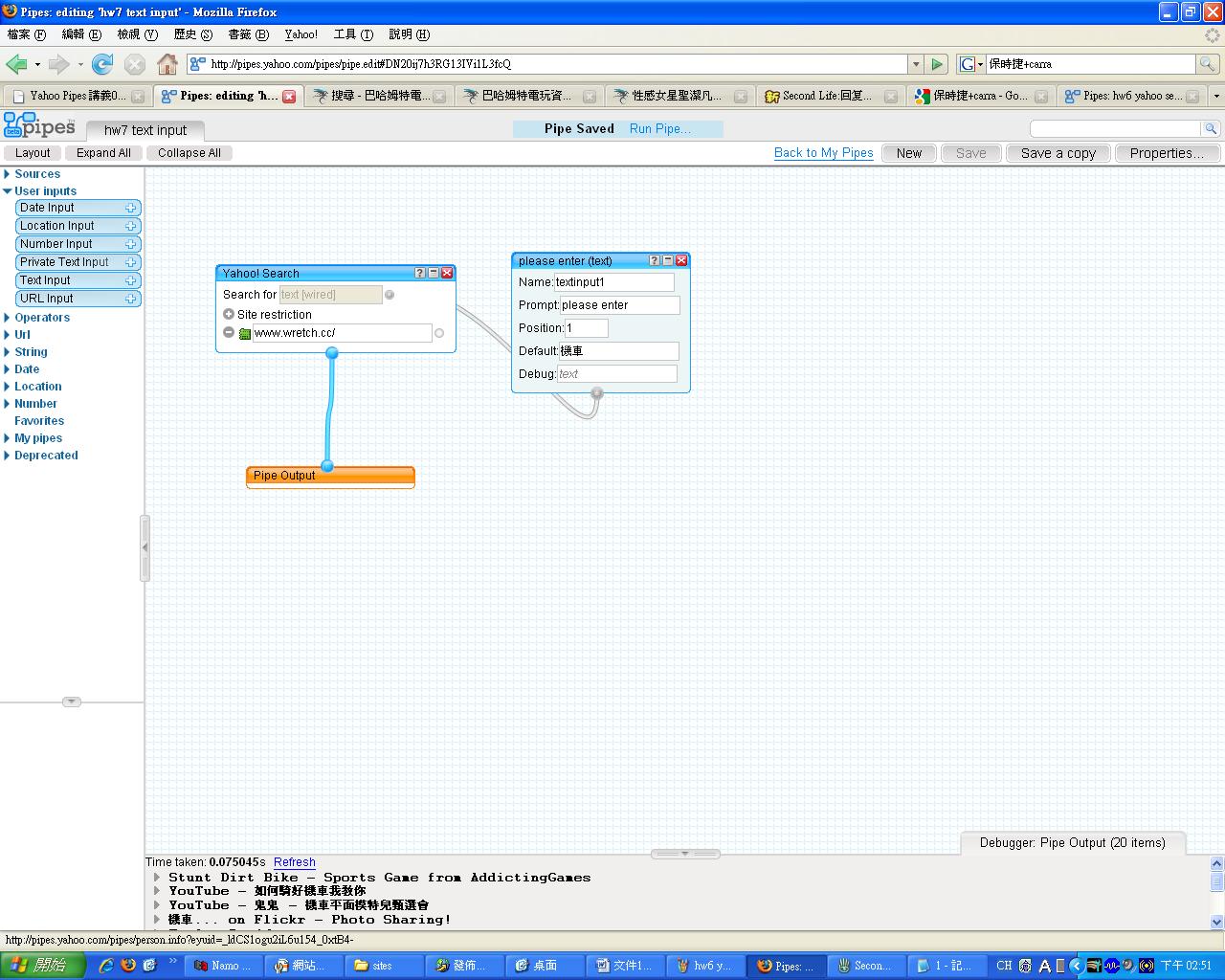Screen dimensions: 1225x980
Task: Expand the Sources category
Action: 7,174
